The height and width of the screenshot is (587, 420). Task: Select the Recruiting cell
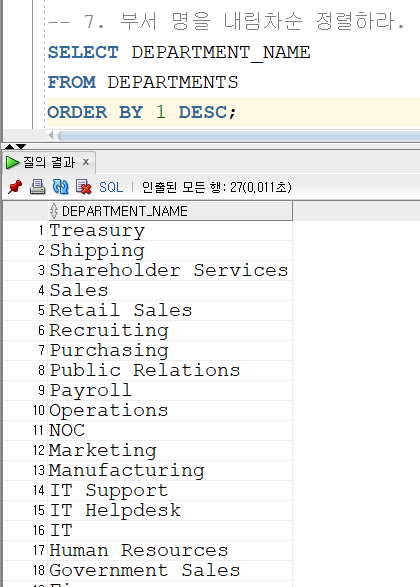pyautogui.click(x=170, y=331)
